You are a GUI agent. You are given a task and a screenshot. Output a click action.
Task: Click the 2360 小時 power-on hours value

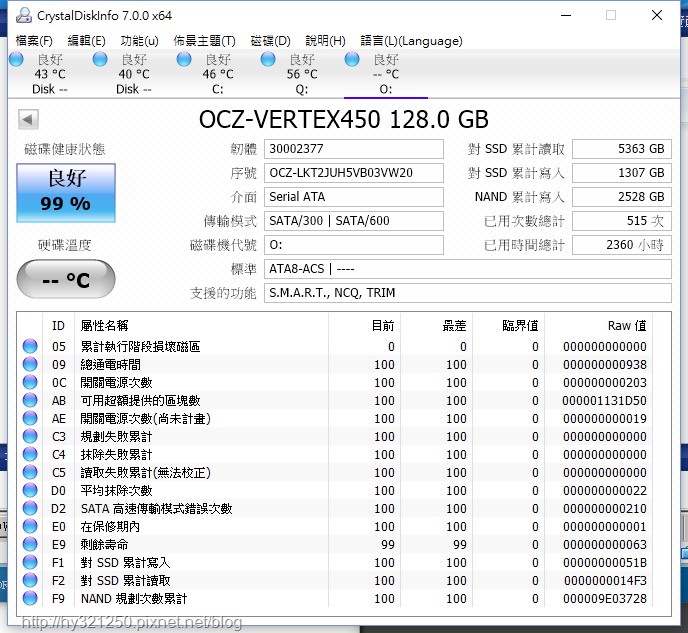[x=622, y=245]
